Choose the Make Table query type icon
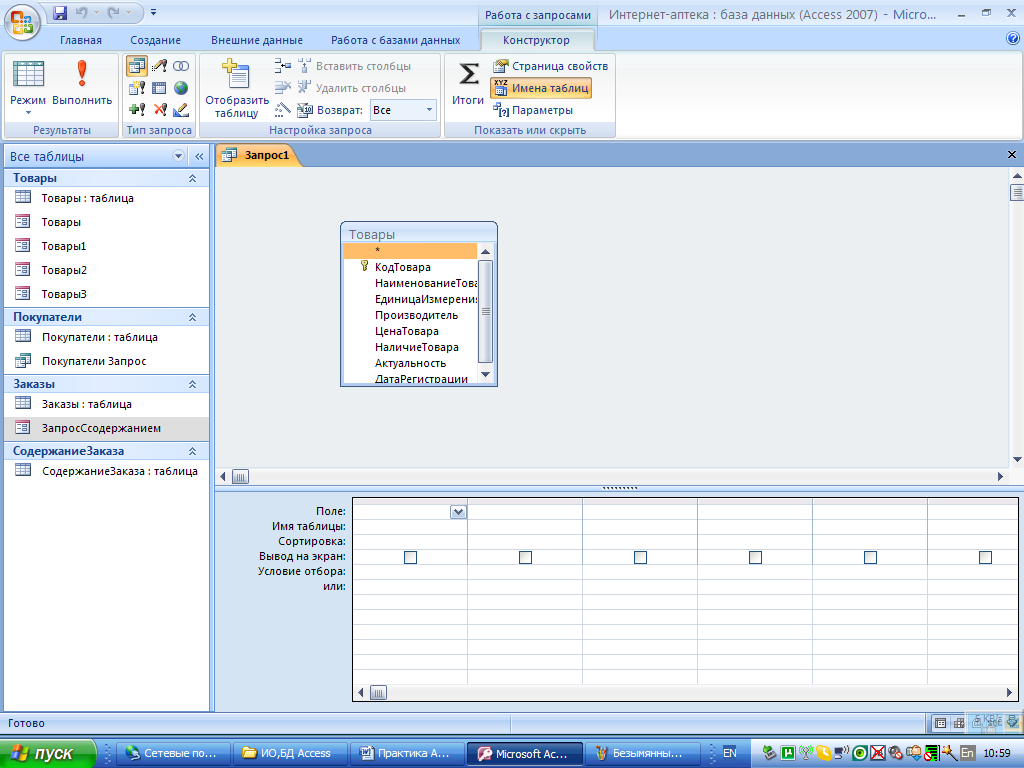 pos(136,88)
